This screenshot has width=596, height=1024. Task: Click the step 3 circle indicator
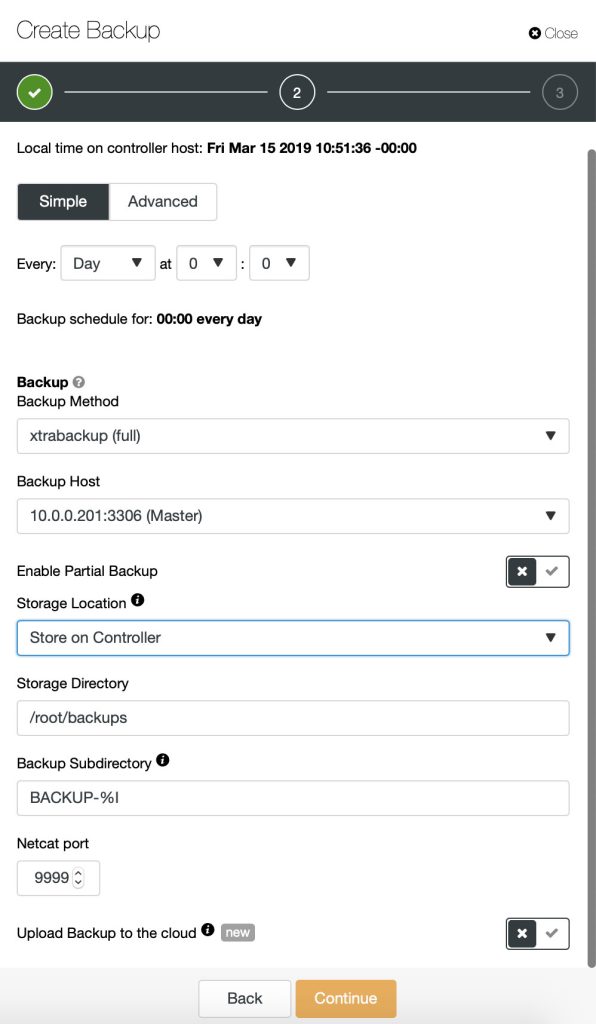click(559, 92)
